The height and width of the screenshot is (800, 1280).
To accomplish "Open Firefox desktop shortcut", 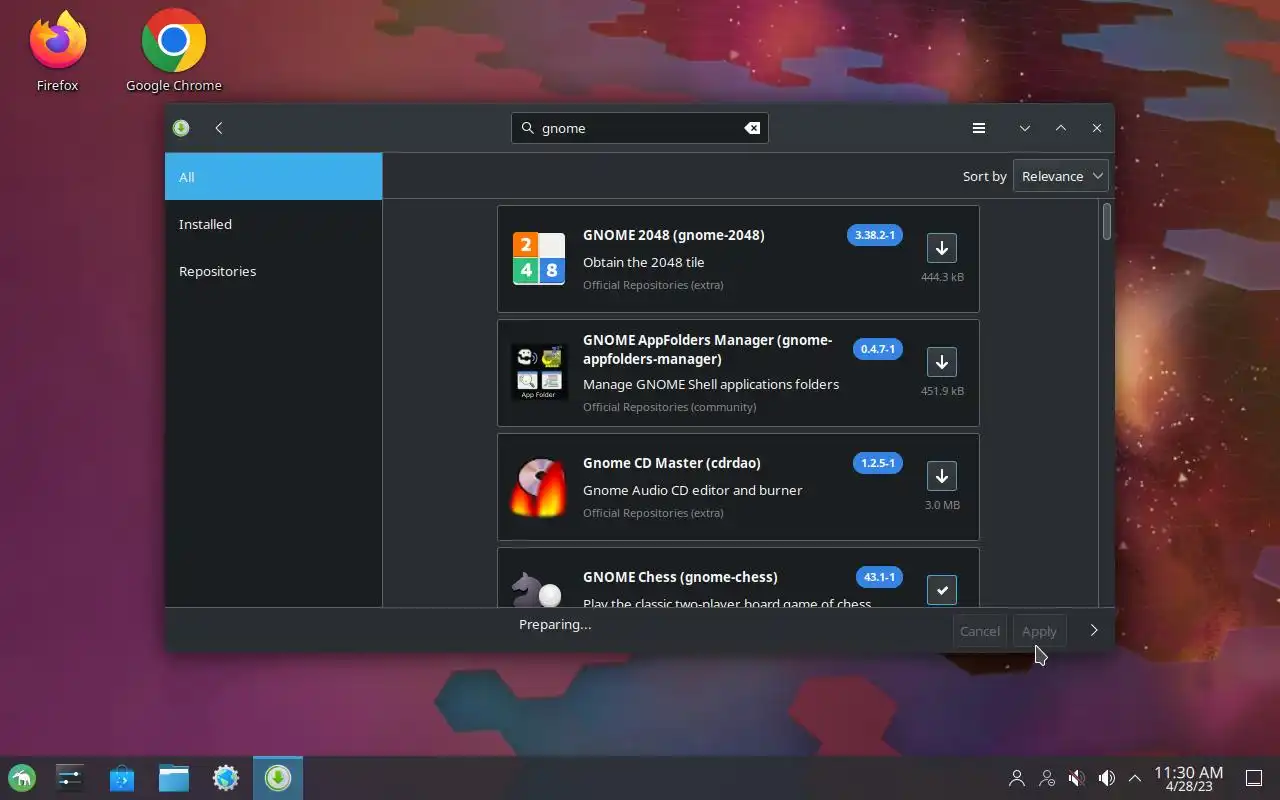I will (57, 50).
